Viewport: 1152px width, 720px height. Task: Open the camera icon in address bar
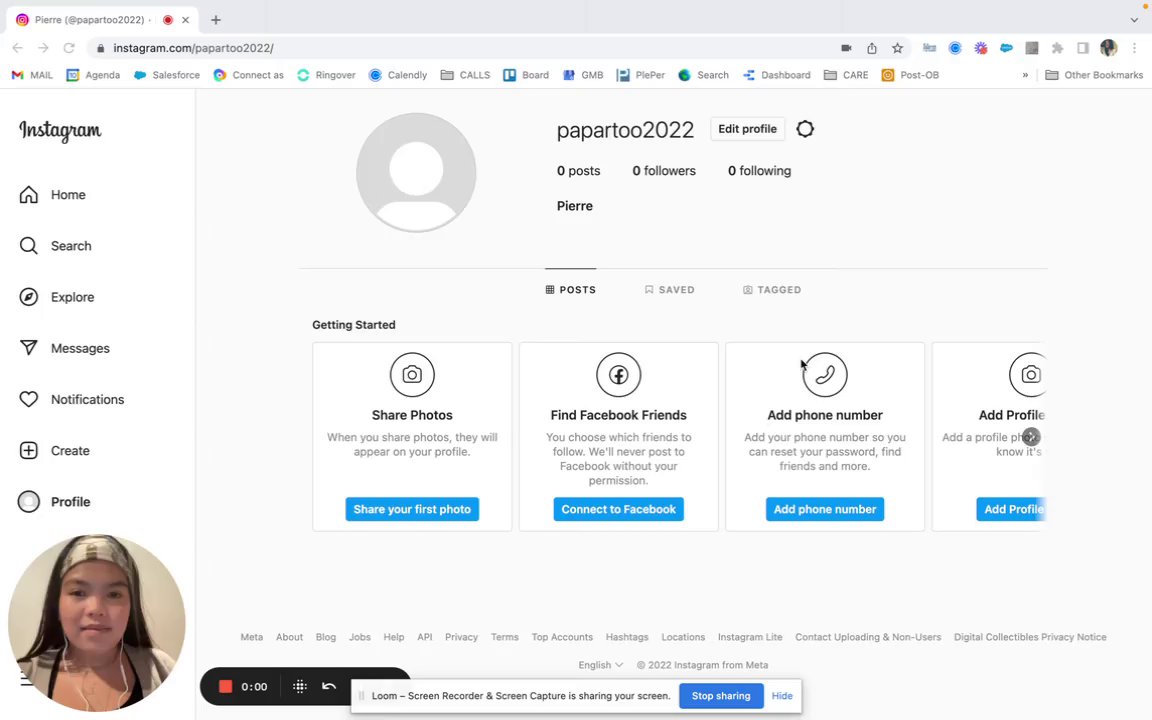(x=846, y=48)
